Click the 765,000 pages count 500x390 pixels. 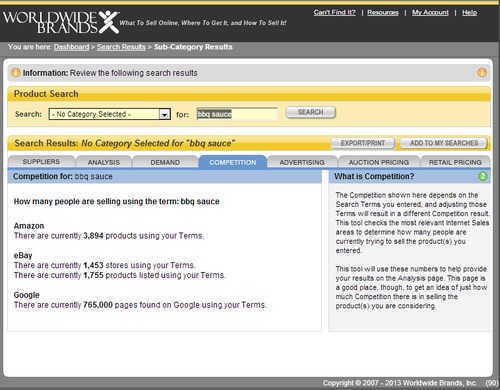coord(98,305)
